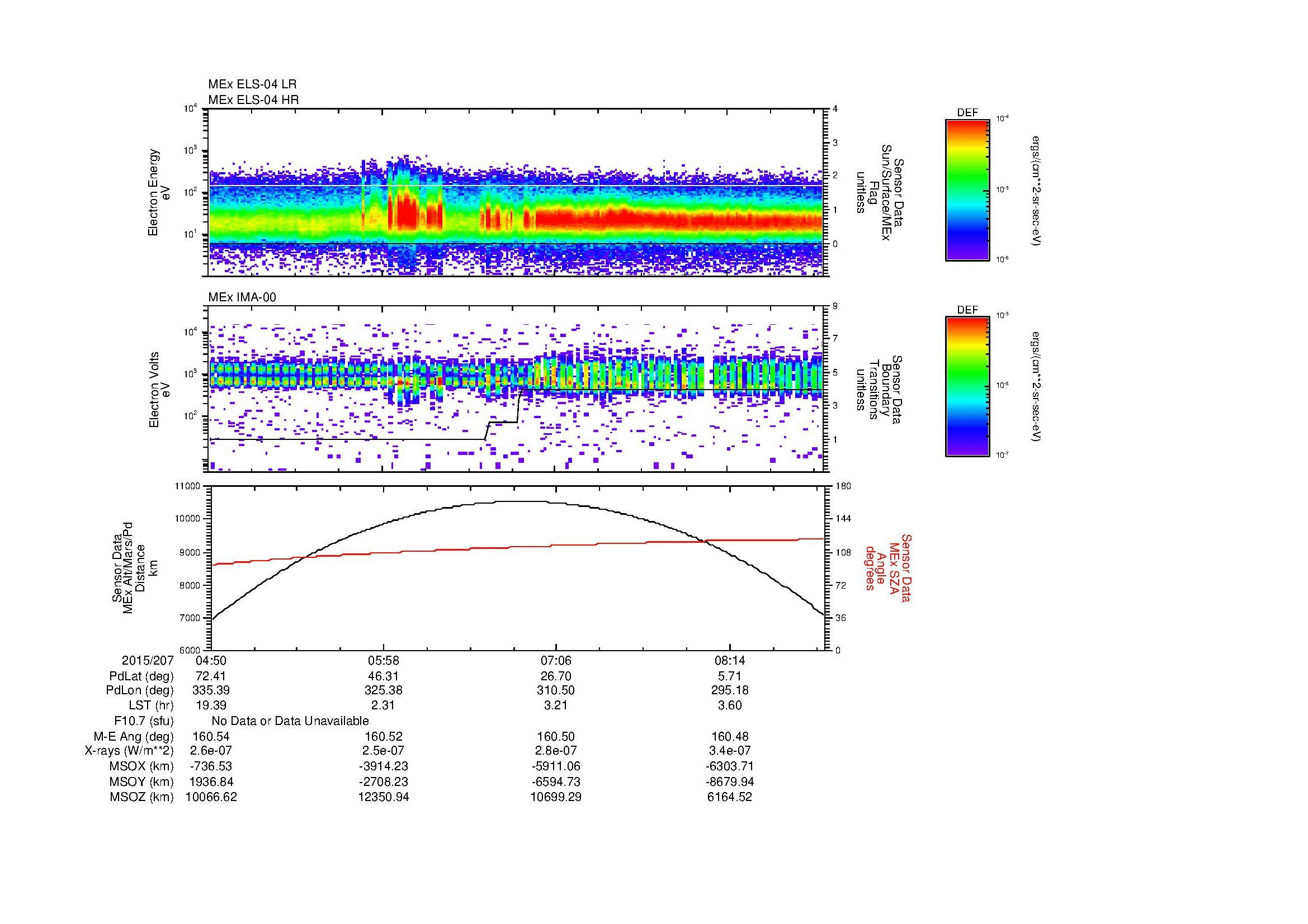Click M-E Ang value 160.52
Screen dimensions: 1308x924
coord(384,737)
